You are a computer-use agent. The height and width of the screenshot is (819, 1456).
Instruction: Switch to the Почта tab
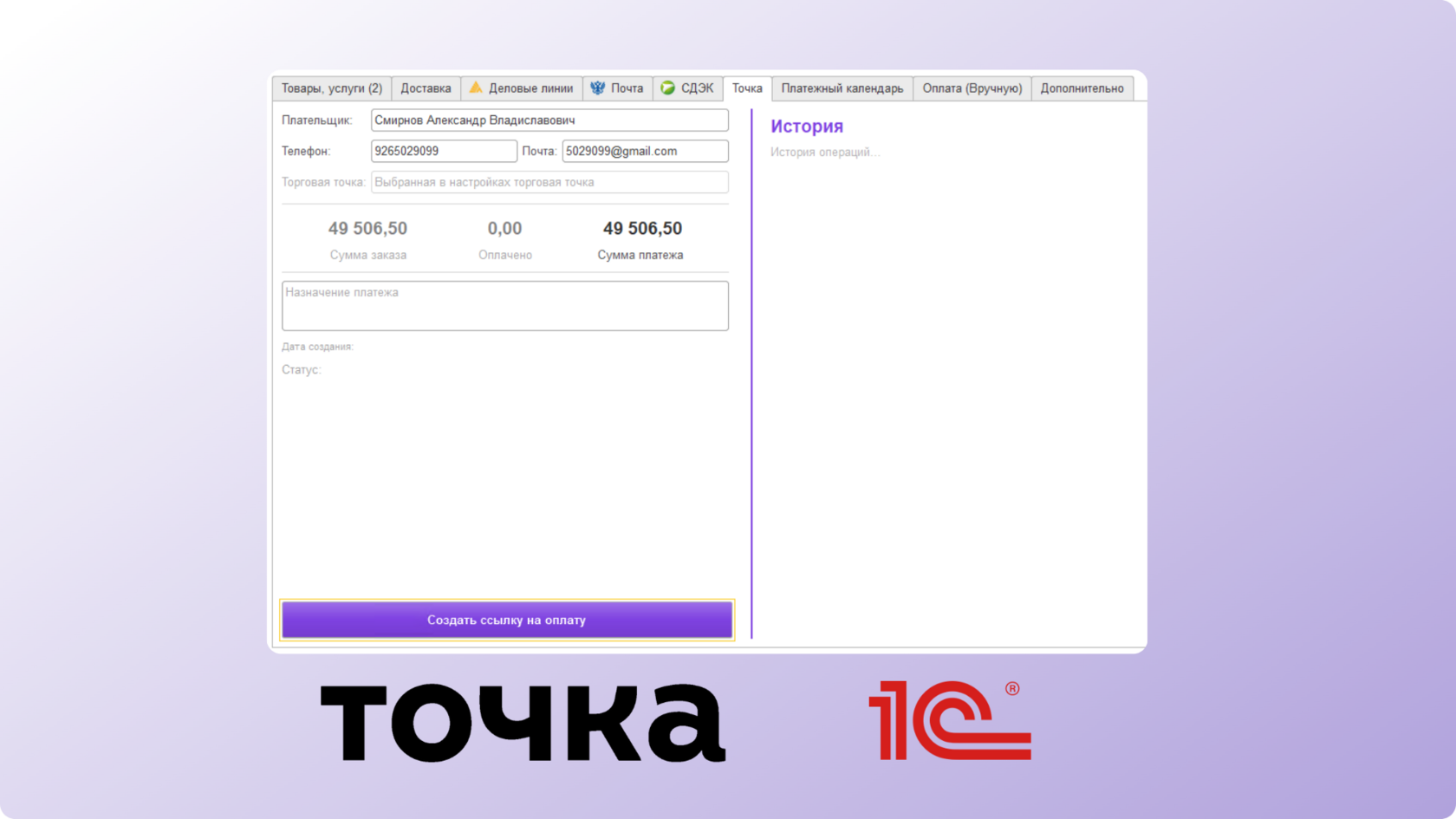[617, 88]
